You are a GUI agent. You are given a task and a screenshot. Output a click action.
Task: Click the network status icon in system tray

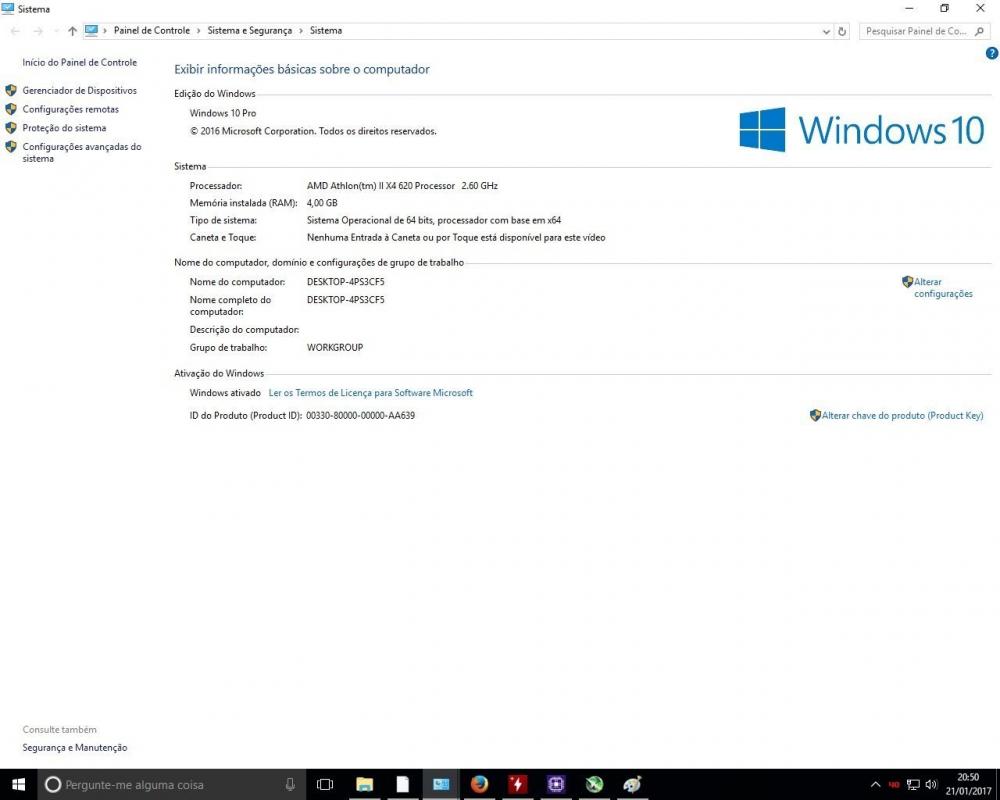coord(912,784)
